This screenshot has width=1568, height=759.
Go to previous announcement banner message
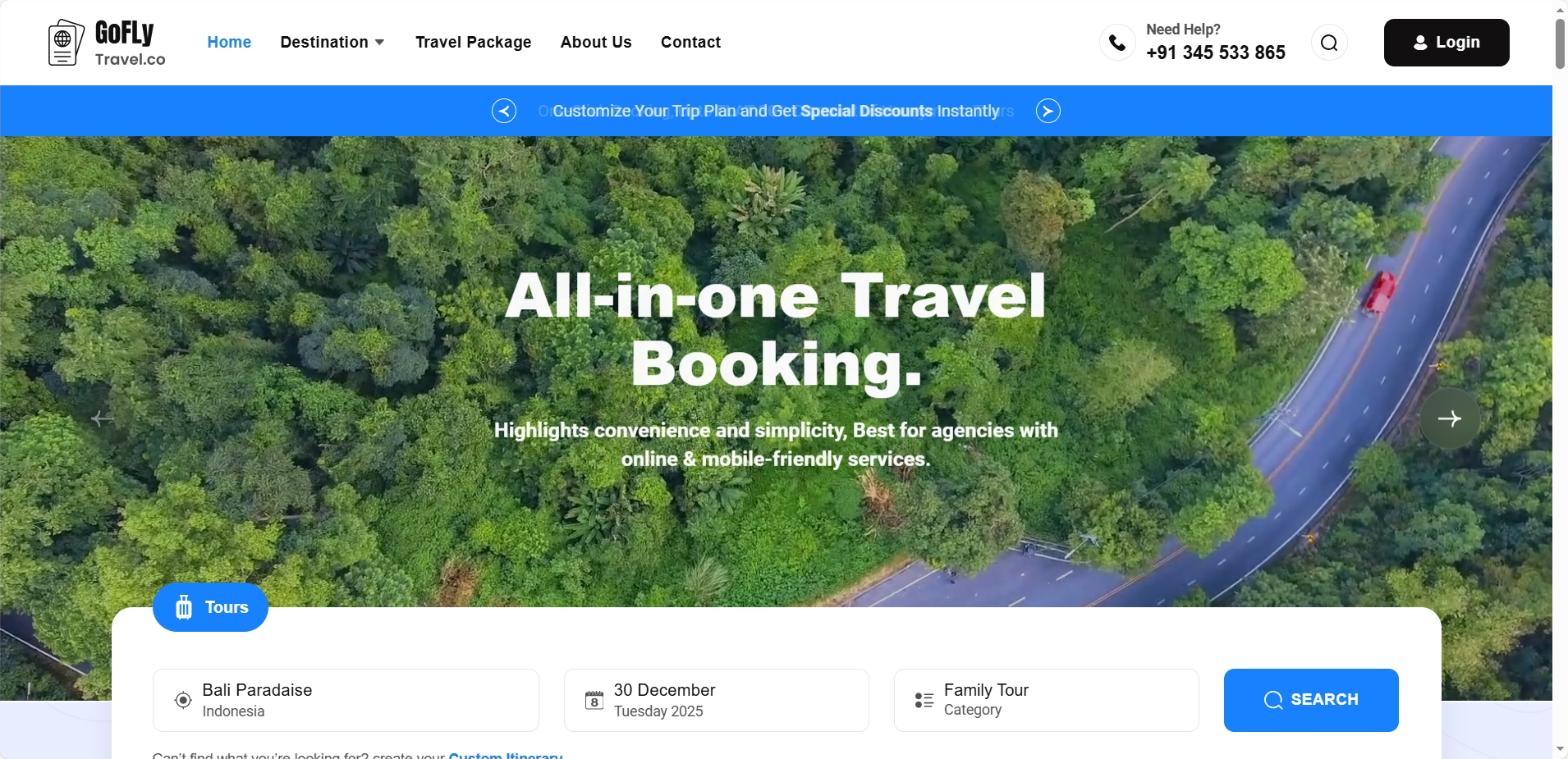pos(504,111)
